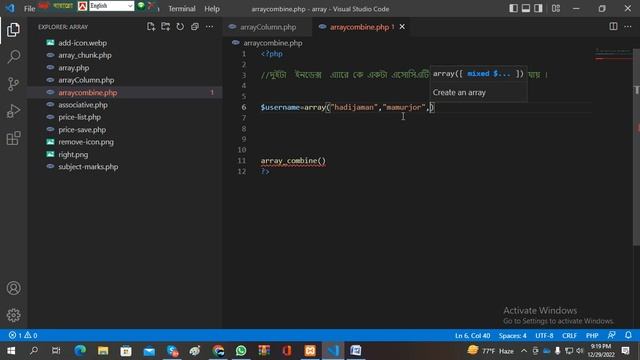Click Windows Start button
640x360 pixels.
pyautogui.click(x=11, y=351)
